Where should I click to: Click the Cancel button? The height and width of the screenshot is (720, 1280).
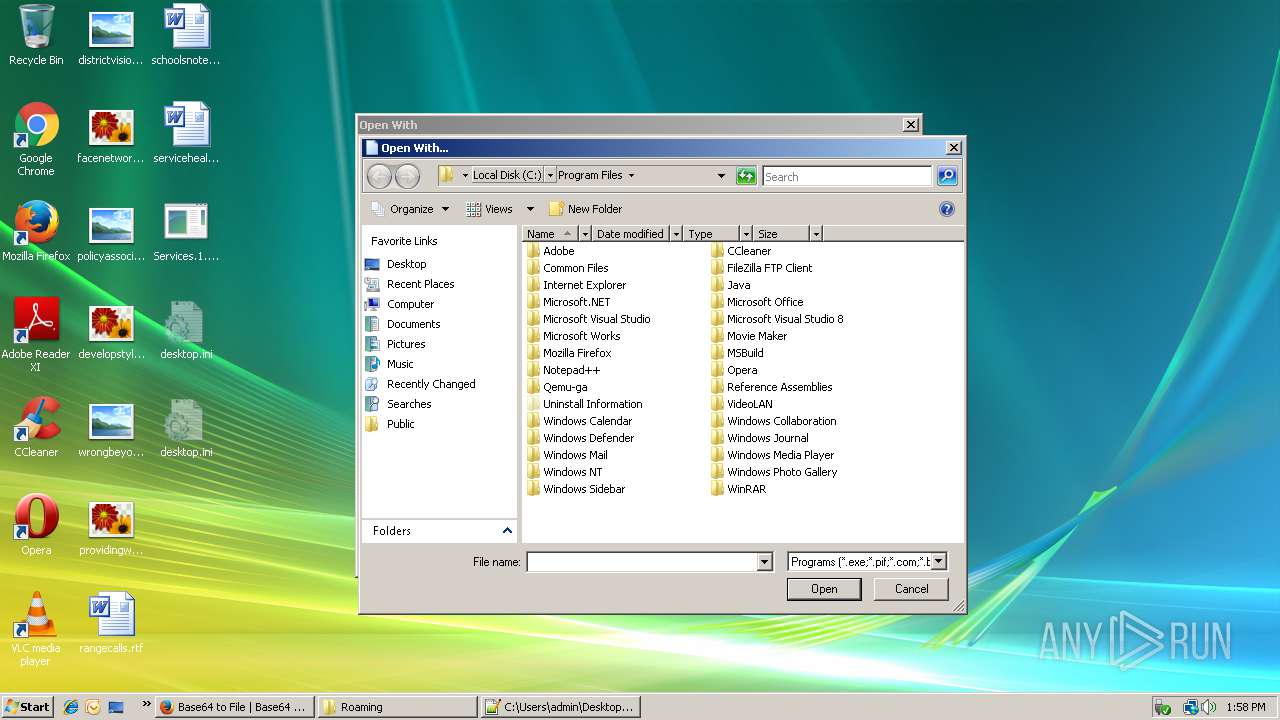click(911, 589)
